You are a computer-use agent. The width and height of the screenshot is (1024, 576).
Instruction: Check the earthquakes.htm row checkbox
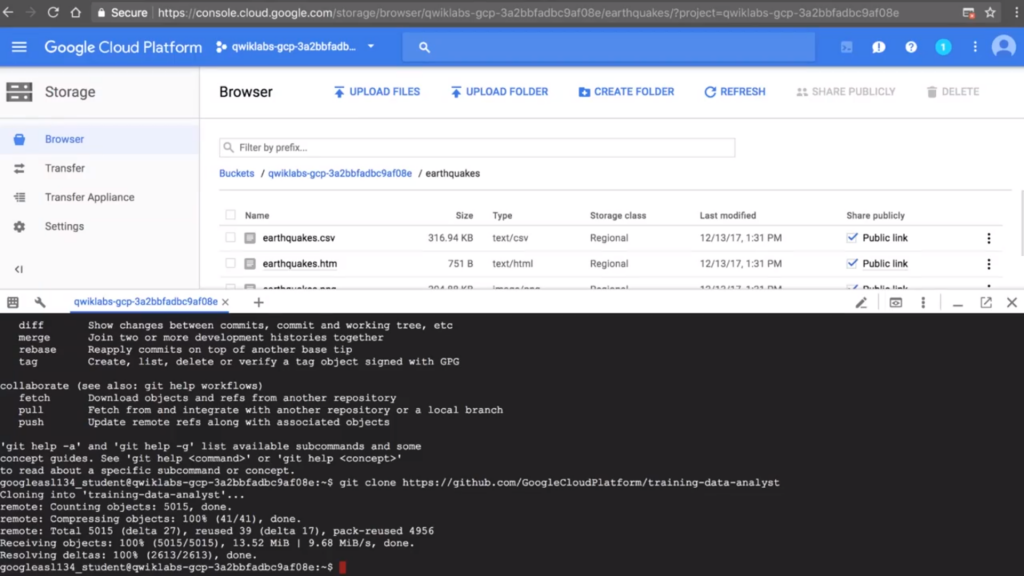[231, 263]
